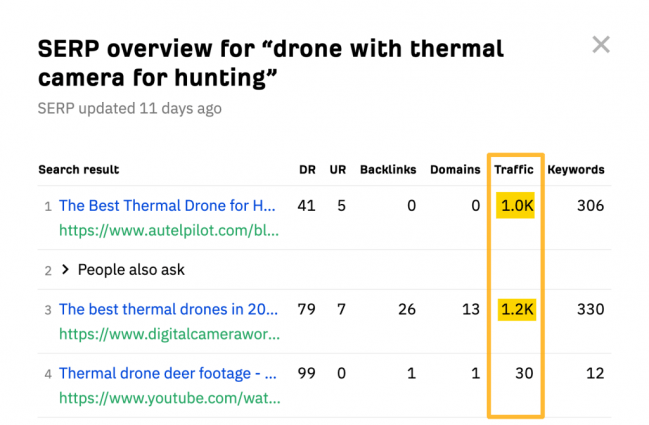This screenshot has height=425, width=649.
Task: Click the highlighted 1.0K traffic value
Action: [x=517, y=205]
